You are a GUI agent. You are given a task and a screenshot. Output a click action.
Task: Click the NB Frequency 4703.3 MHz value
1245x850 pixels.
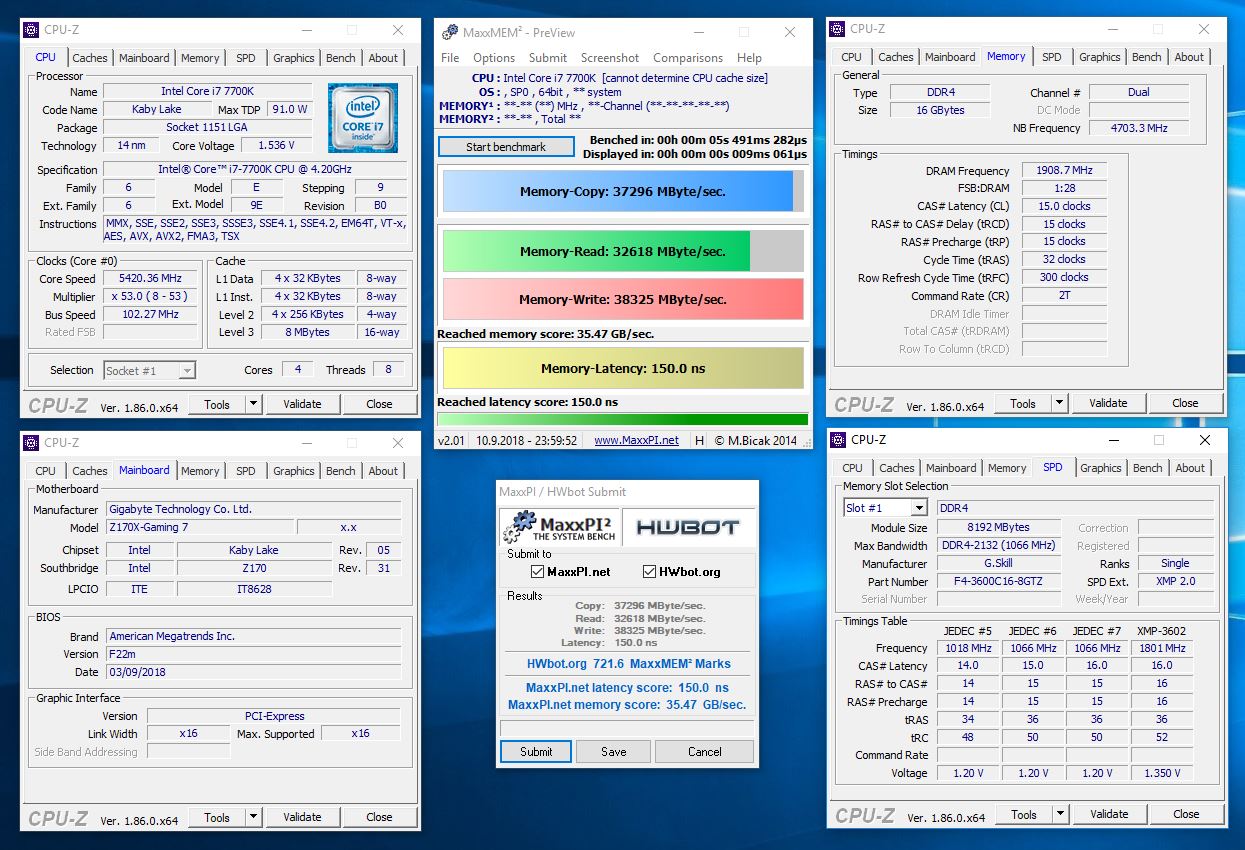coord(1139,128)
